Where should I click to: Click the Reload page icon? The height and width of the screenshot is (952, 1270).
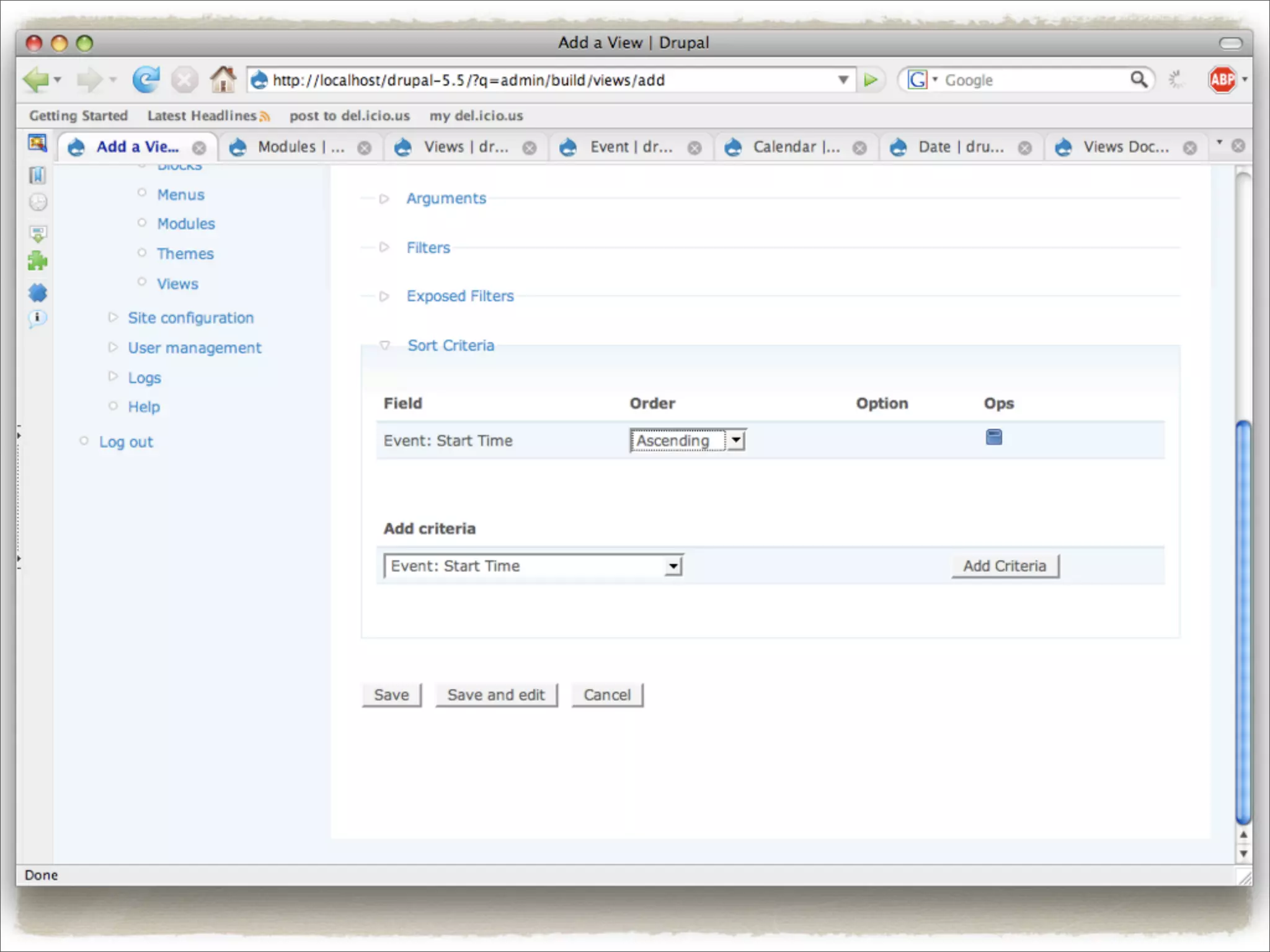click(x=146, y=80)
